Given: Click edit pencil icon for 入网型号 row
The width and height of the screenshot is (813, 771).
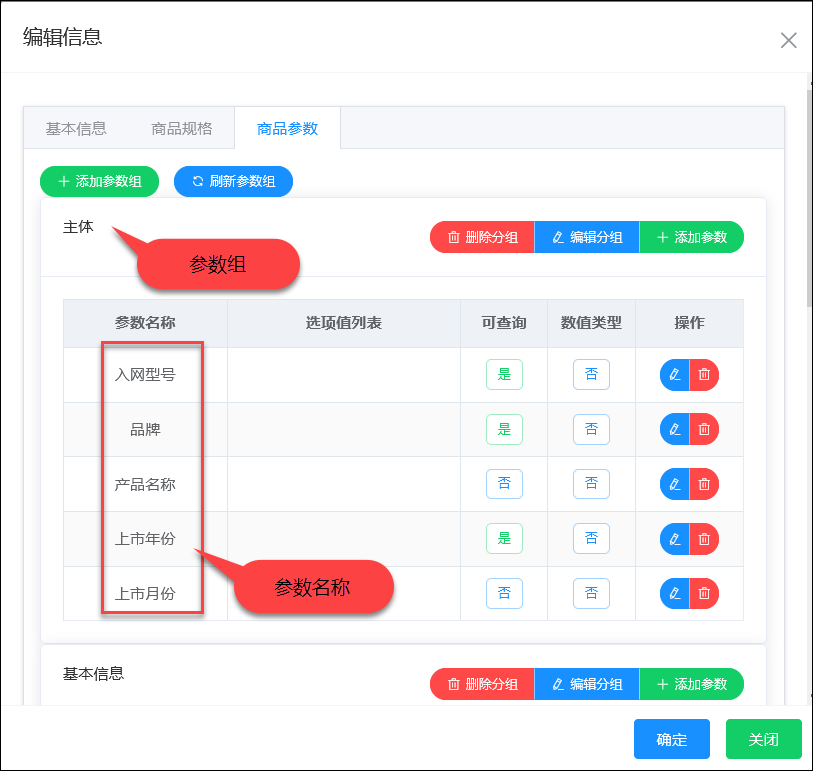Looking at the screenshot, I should pyautogui.click(x=675, y=374).
